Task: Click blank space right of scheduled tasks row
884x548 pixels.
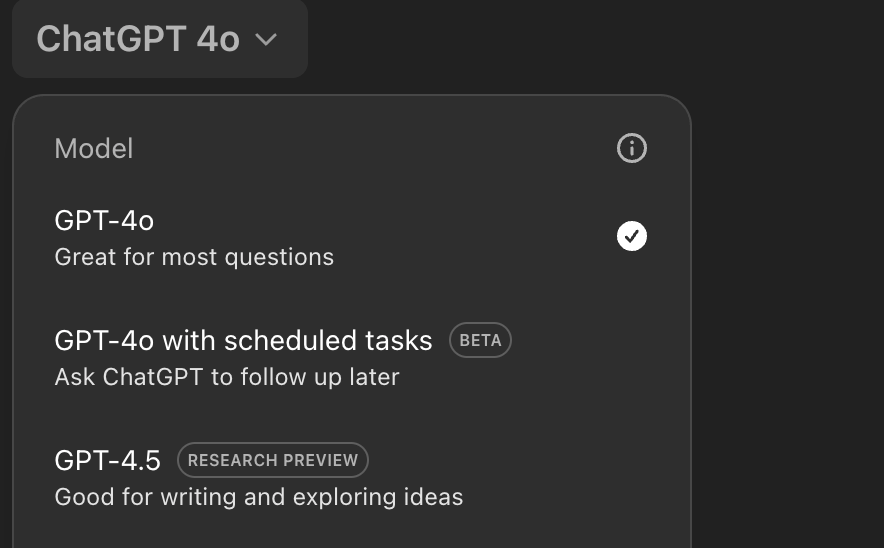Action: tap(590, 355)
